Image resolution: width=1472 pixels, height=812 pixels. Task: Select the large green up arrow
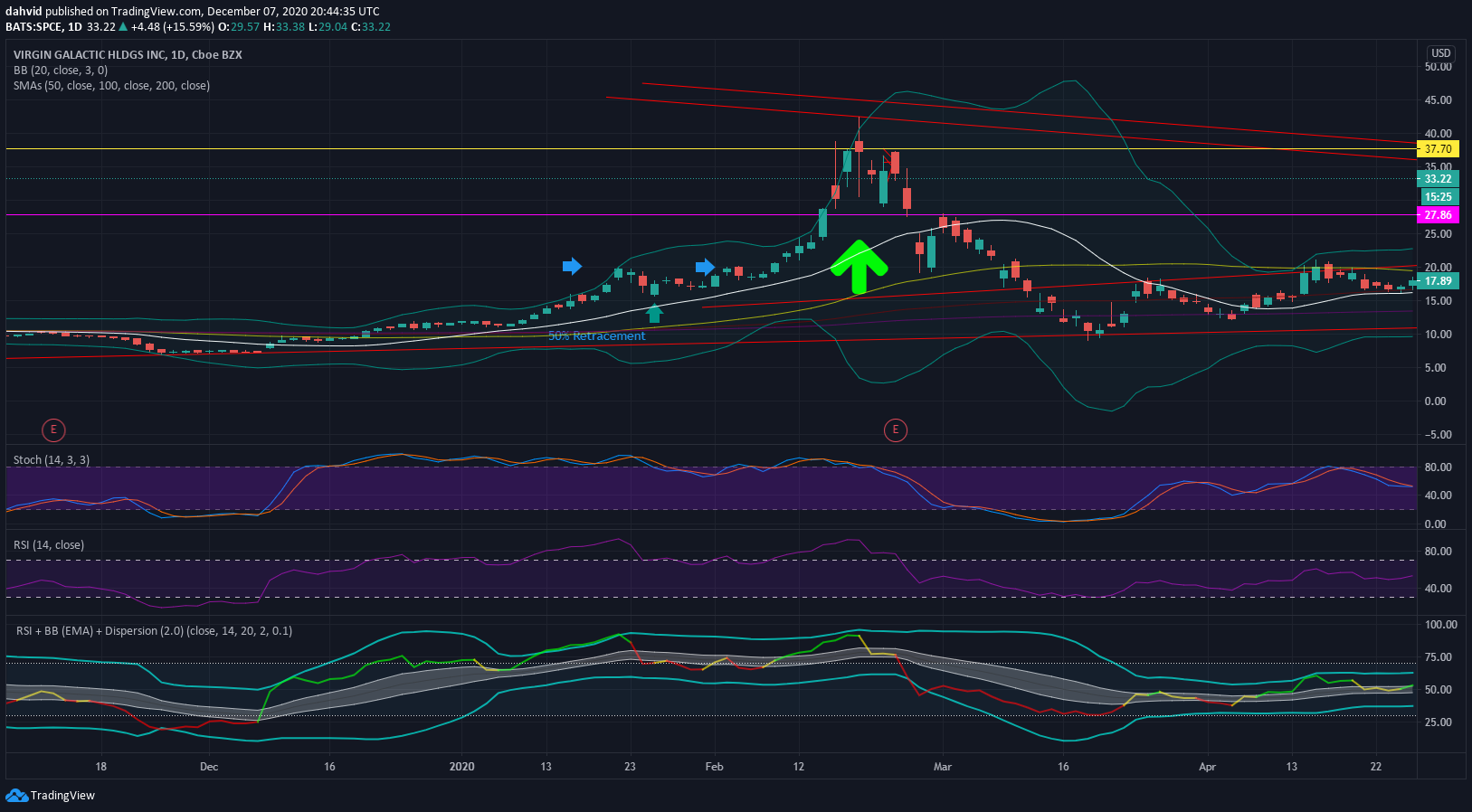[x=859, y=267]
